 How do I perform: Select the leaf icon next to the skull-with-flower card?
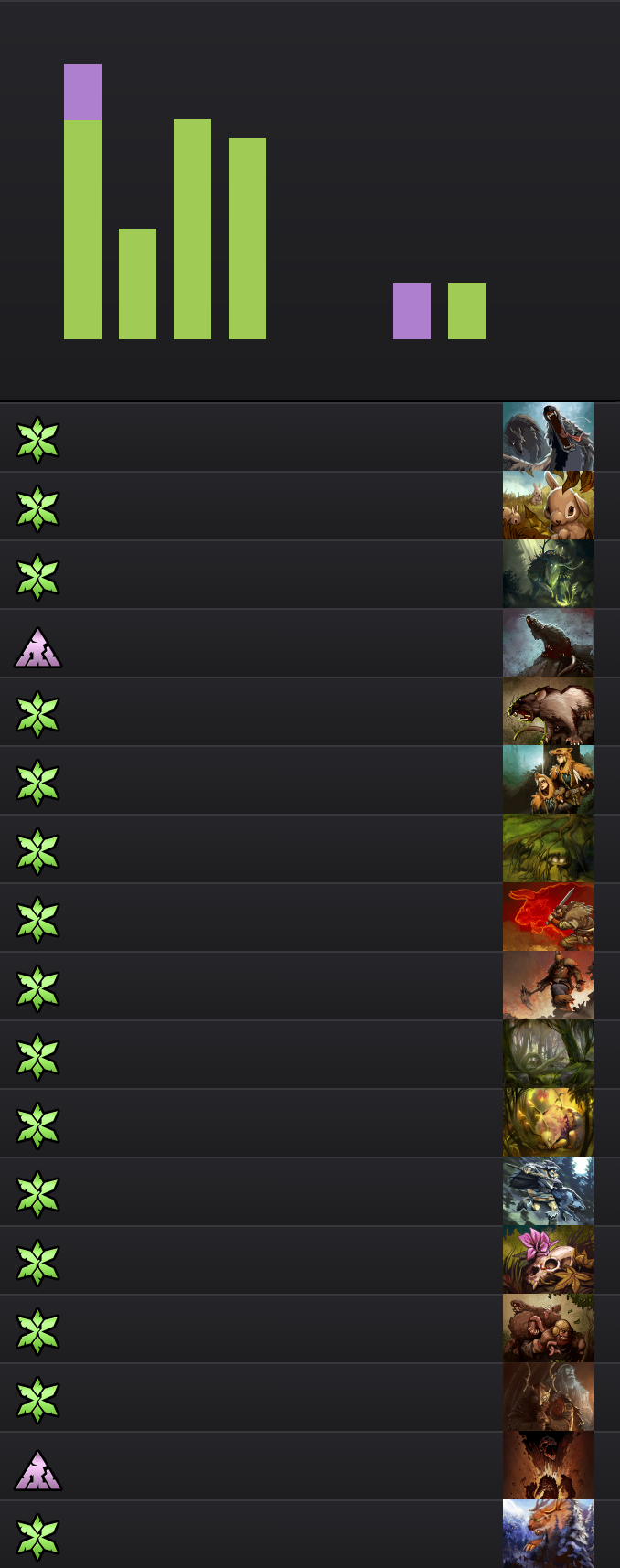(37, 1262)
